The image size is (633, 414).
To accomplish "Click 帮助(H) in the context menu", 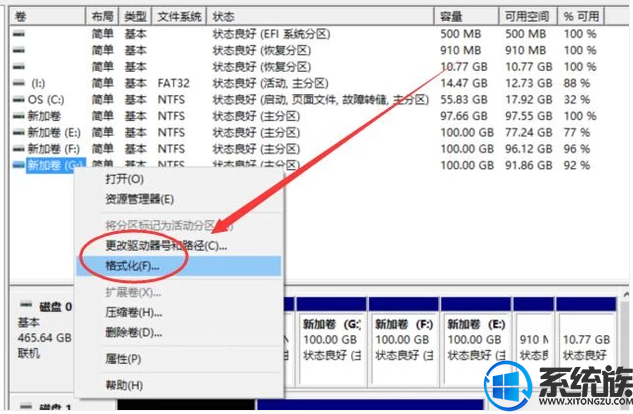I will [x=124, y=385].
